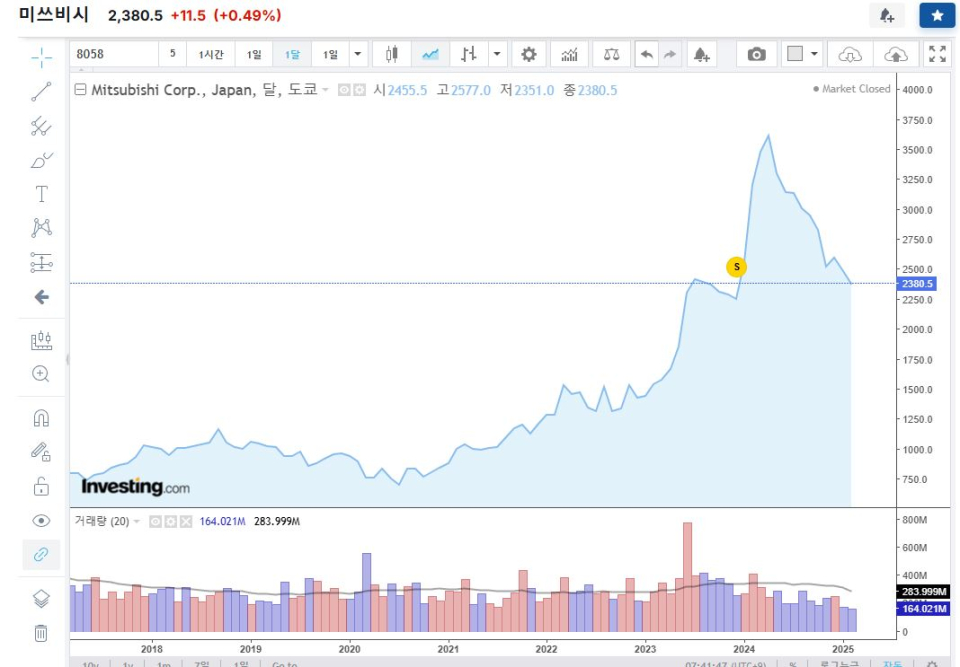Select the second 1일 interval button
Viewport: 960px width, 667px height.
click(331, 54)
